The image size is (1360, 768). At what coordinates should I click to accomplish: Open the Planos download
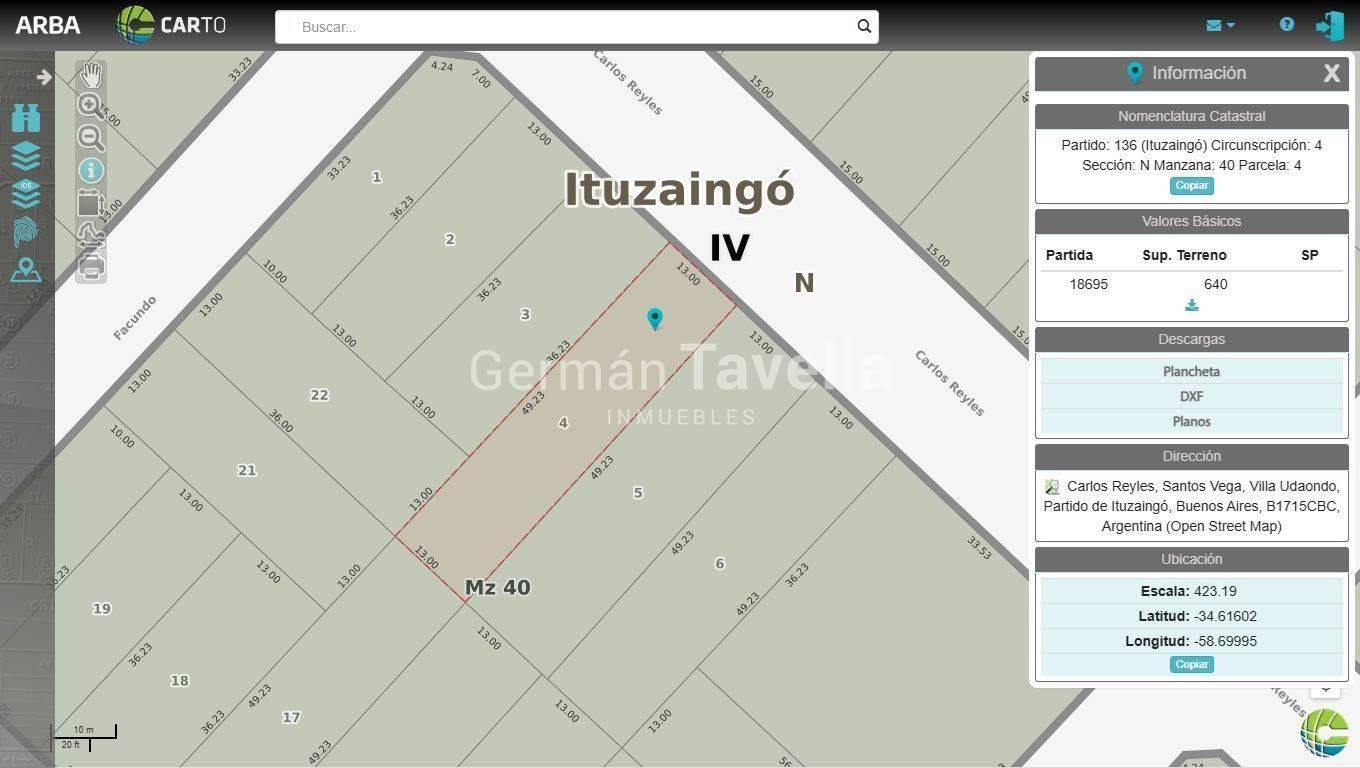(1191, 421)
